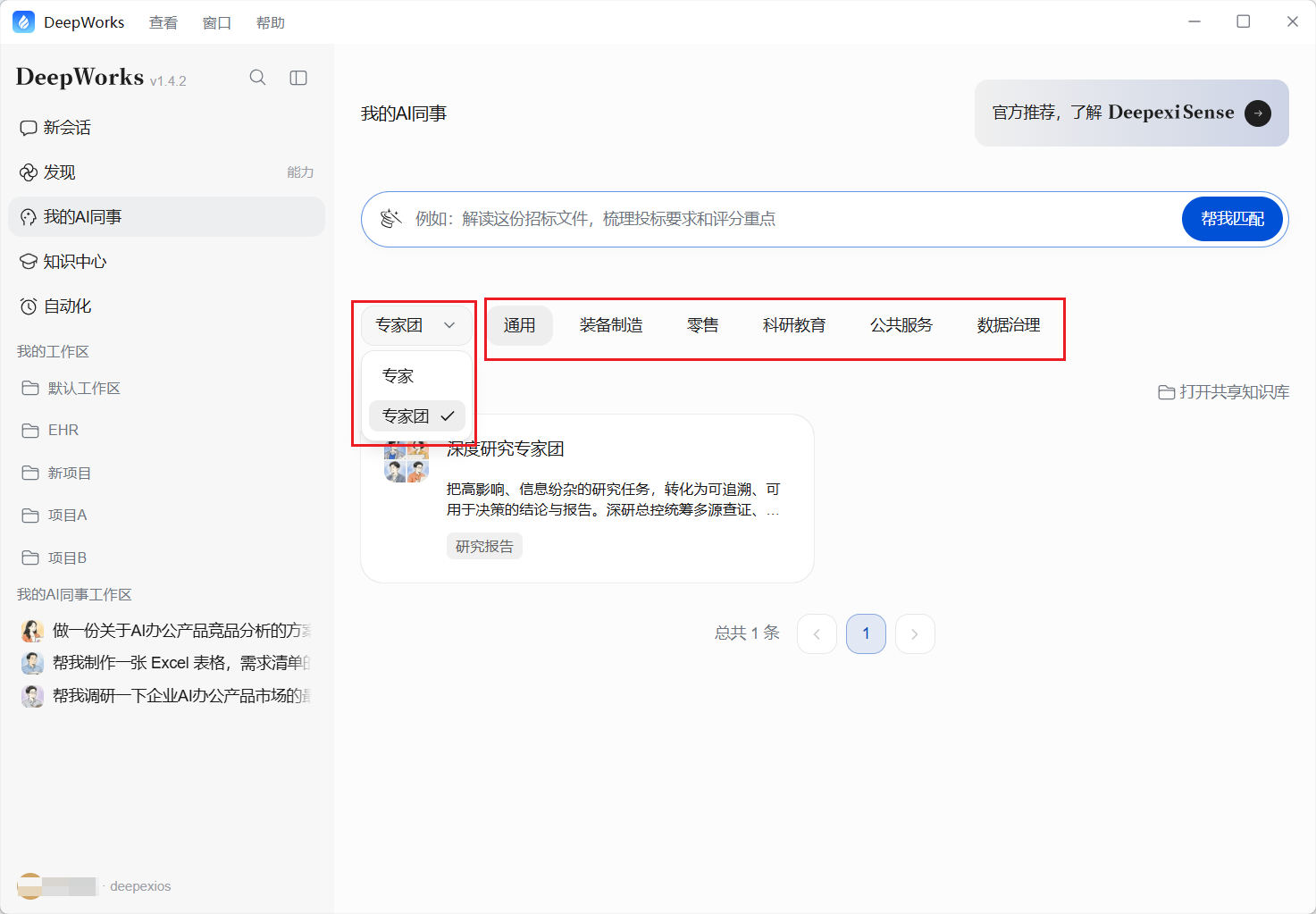
Task: Go to 知识中心 knowledge center
Action: pyautogui.click(x=166, y=262)
